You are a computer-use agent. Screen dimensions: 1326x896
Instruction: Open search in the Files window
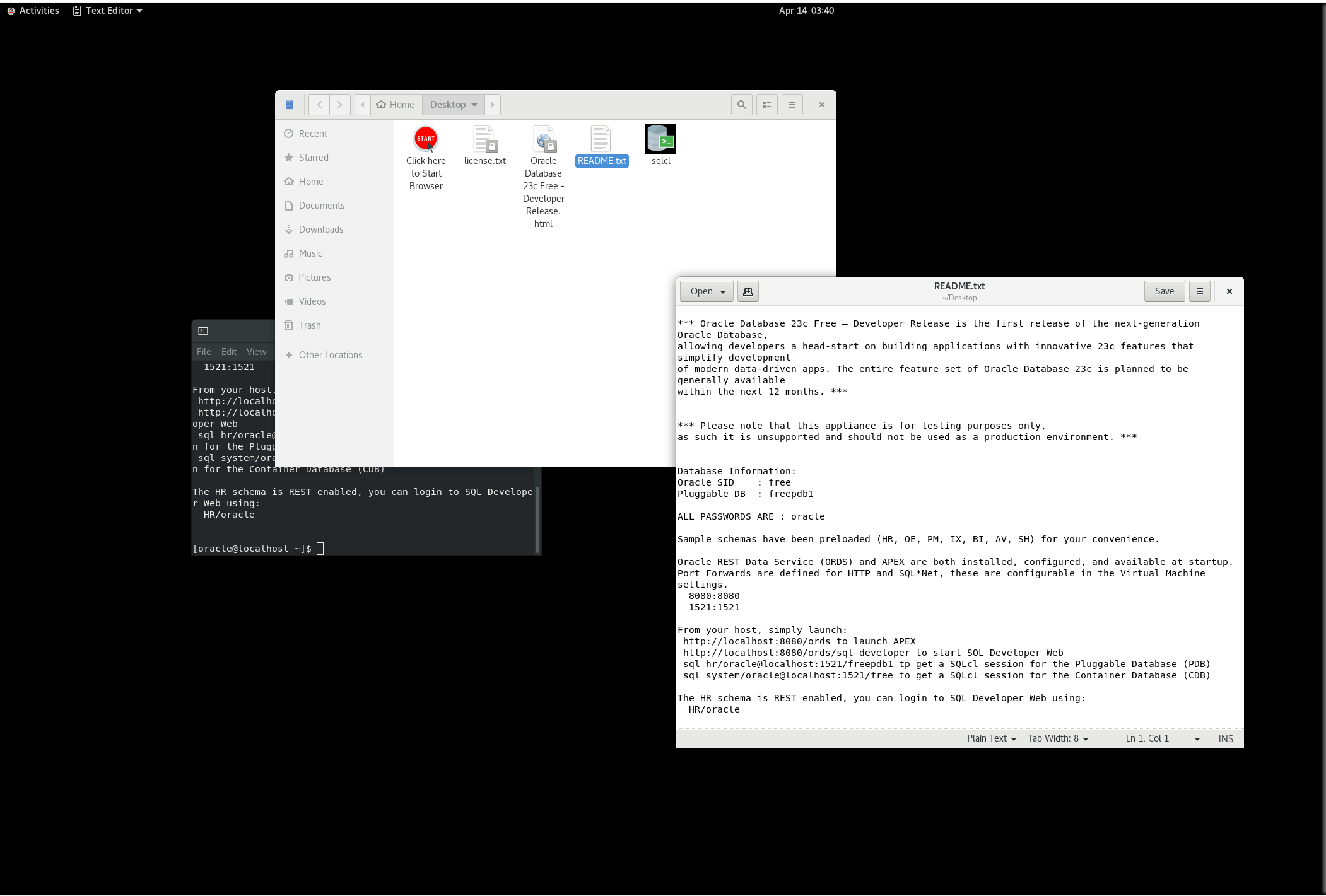742,105
